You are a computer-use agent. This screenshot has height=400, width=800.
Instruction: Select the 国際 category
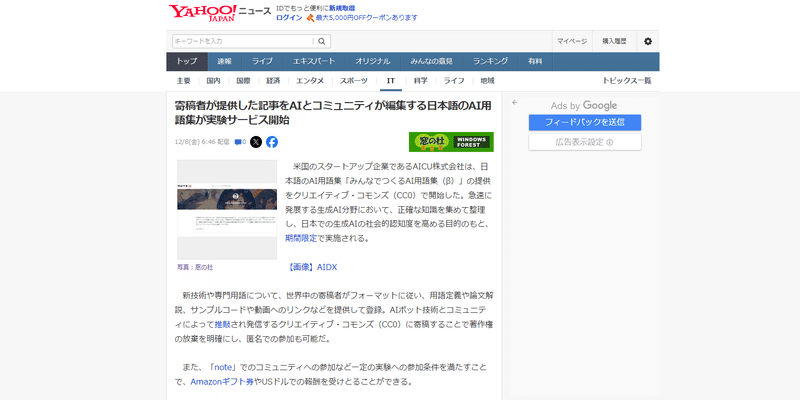pos(243,81)
